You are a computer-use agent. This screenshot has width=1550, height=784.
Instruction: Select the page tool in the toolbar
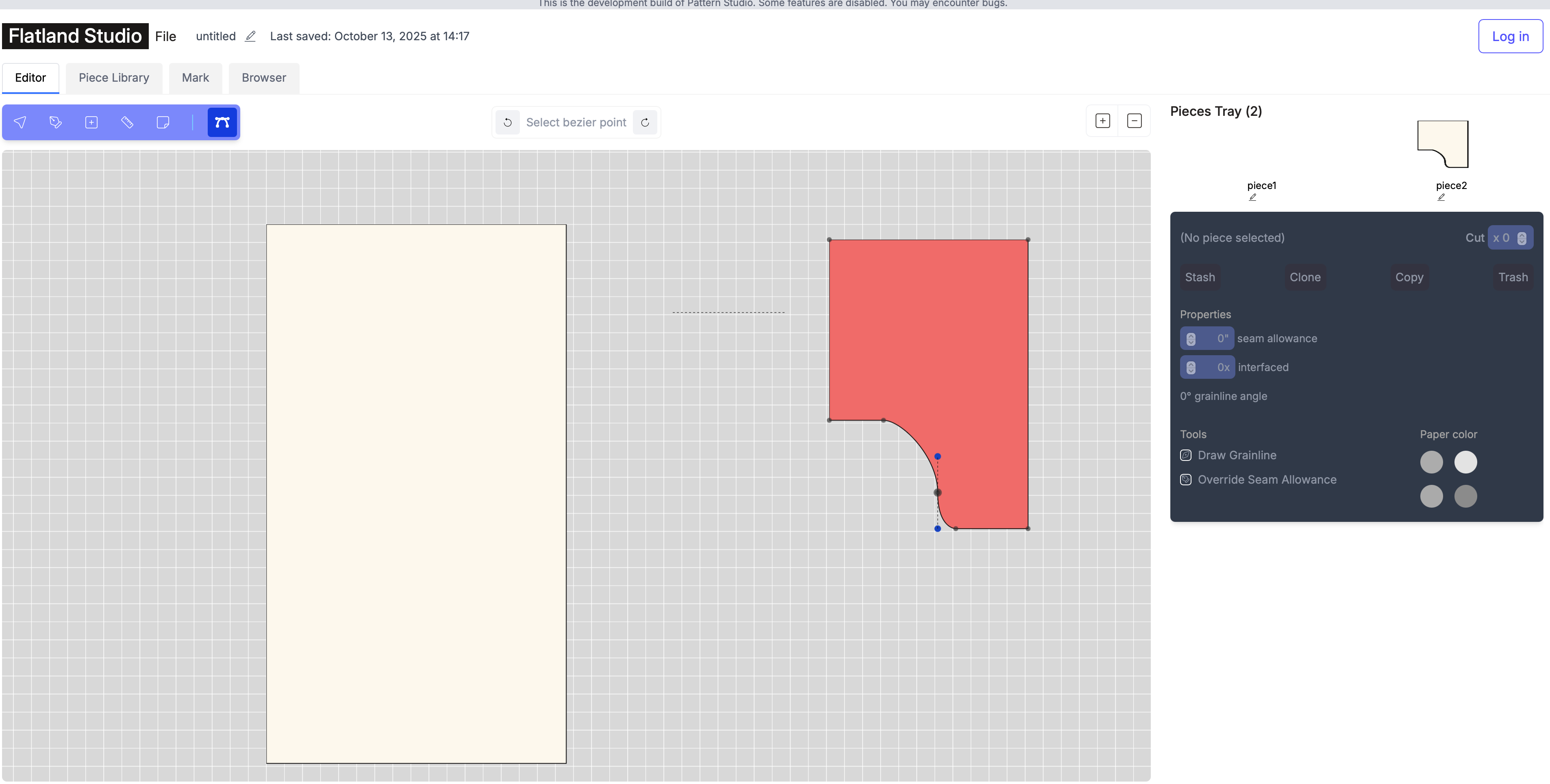pyautogui.click(x=163, y=122)
